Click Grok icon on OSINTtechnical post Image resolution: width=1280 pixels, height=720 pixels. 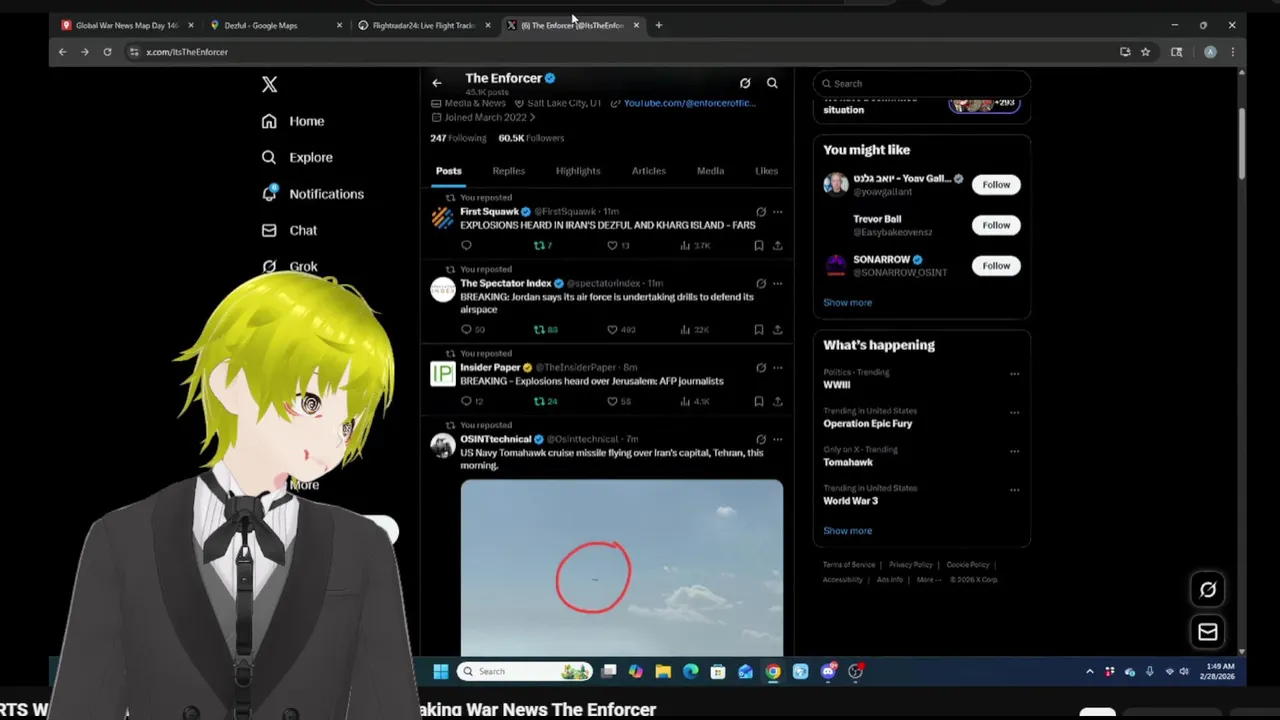tap(761, 439)
